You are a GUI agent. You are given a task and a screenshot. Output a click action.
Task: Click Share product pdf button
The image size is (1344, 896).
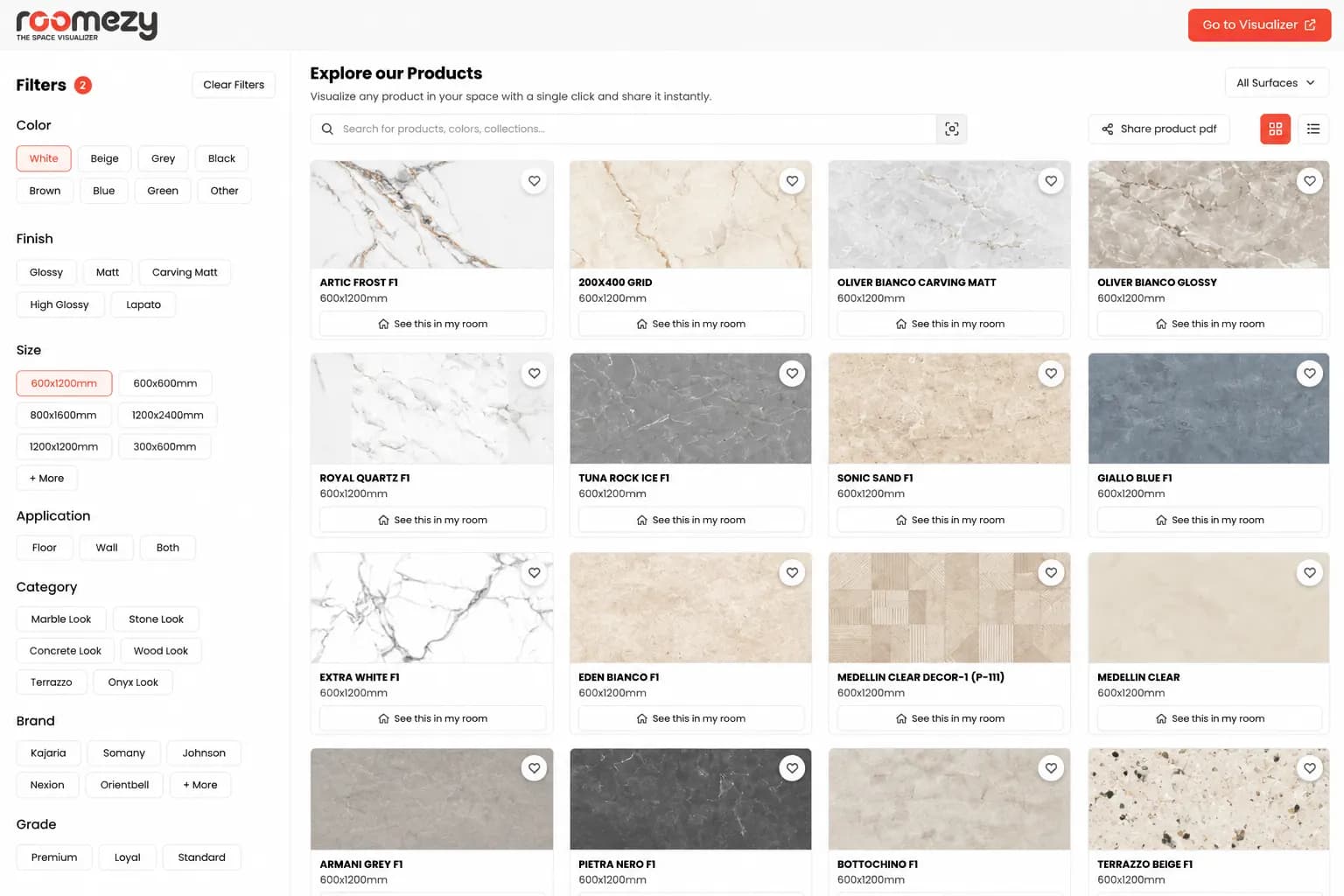click(1158, 129)
